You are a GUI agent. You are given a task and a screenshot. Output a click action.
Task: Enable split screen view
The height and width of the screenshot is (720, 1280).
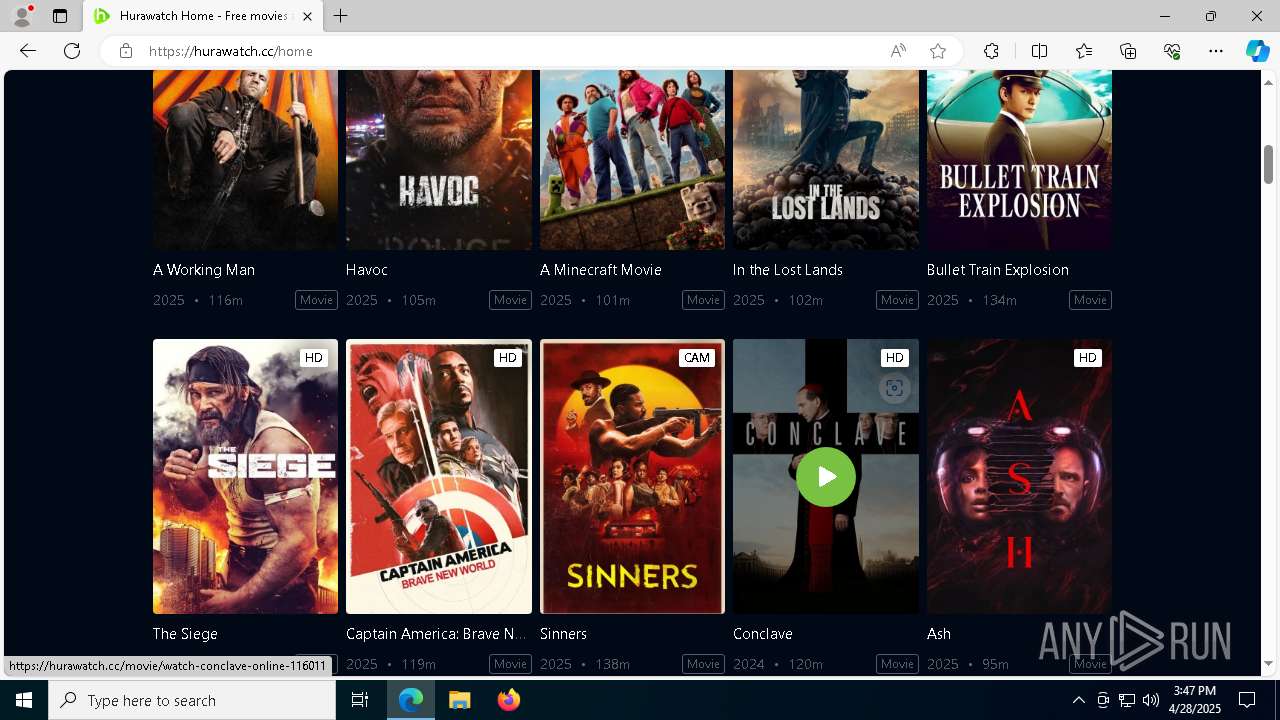pyautogui.click(x=1039, y=51)
